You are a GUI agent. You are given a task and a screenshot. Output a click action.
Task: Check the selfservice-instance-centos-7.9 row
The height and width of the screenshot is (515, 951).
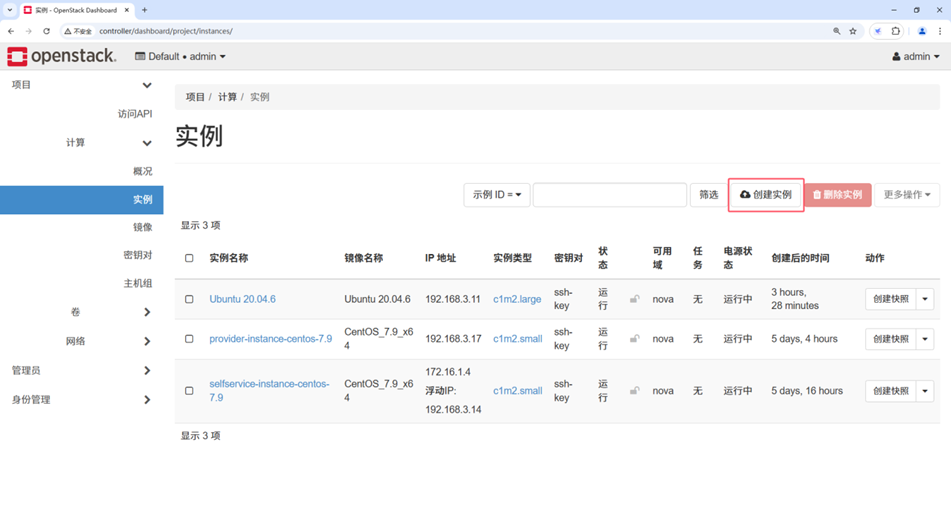coord(189,391)
